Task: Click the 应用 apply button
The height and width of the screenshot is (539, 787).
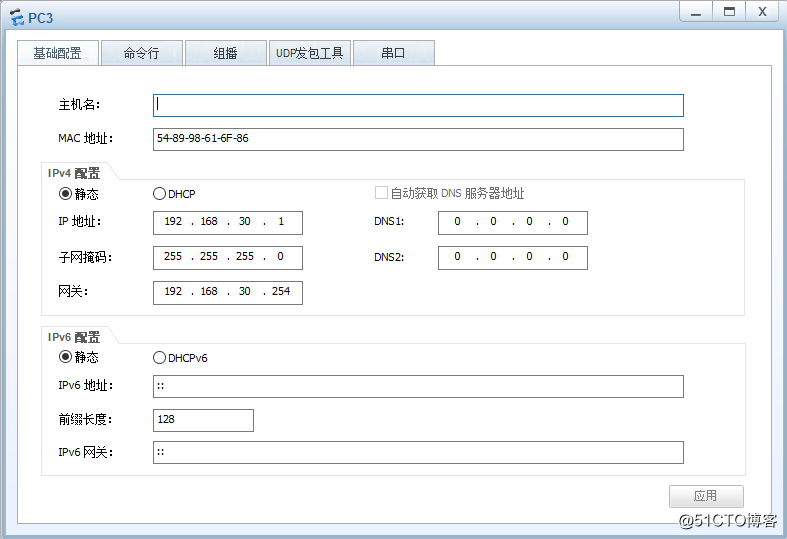Action: click(x=706, y=496)
